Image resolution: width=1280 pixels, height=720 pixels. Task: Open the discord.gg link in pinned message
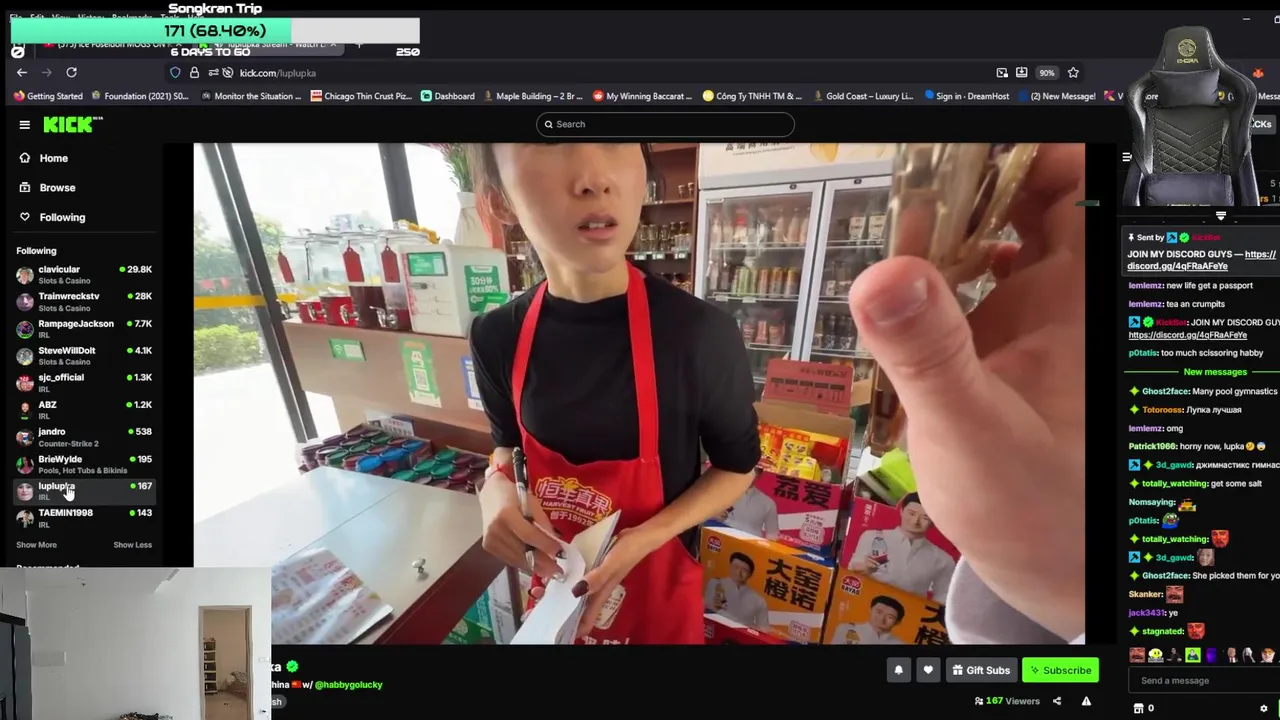tap(1201, 260)
